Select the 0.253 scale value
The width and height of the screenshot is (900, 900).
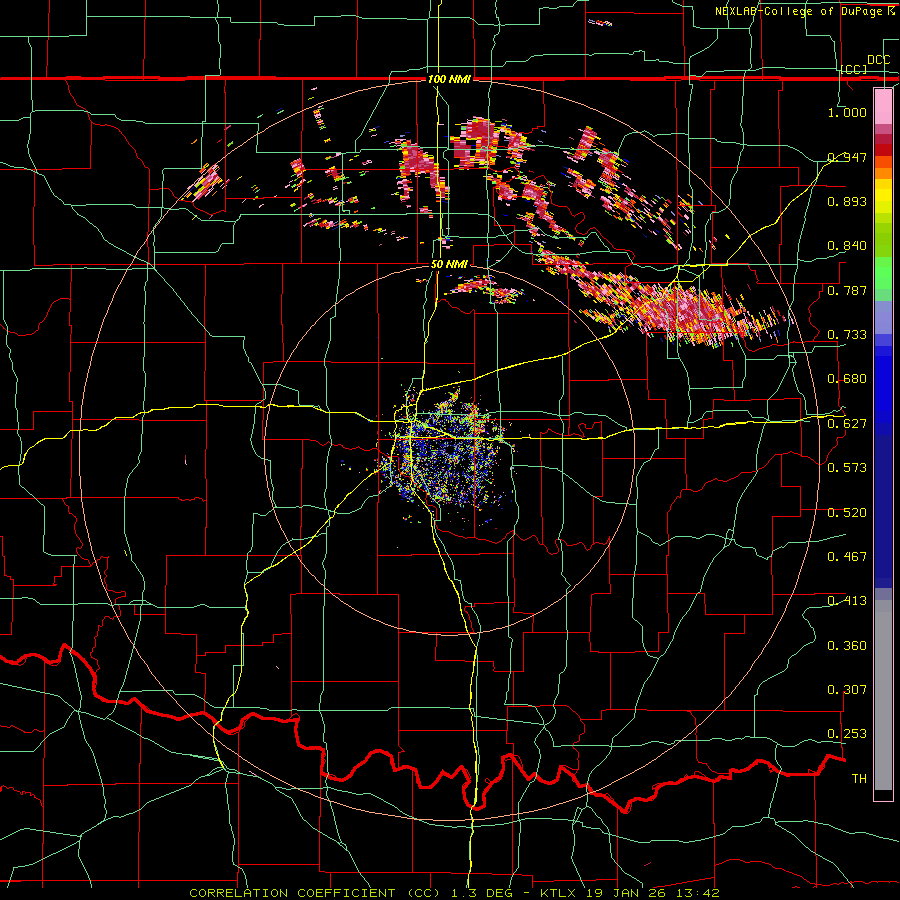(x=847, y=734)
